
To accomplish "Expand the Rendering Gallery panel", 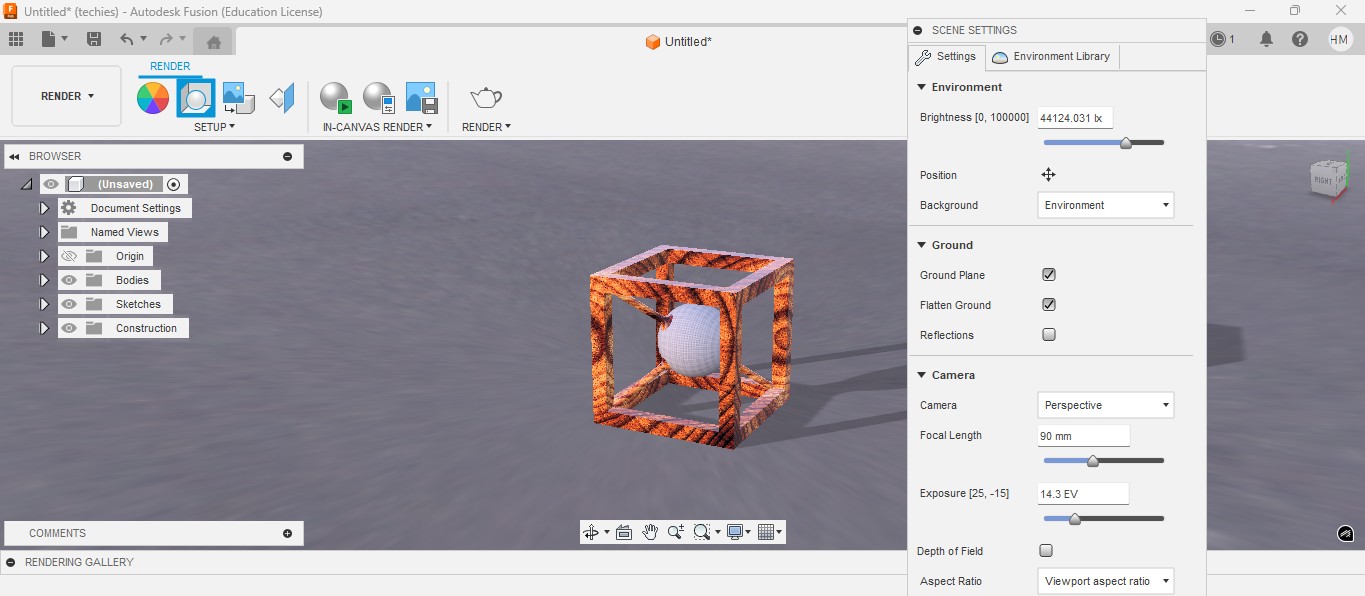I will pos(12,562).
